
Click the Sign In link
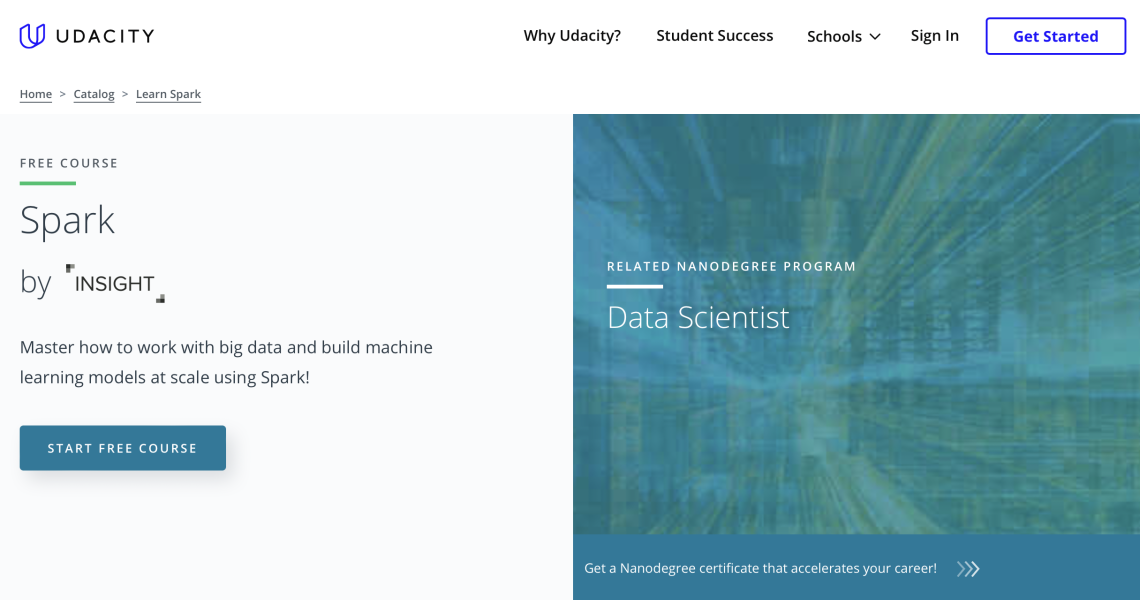(934, 36)
